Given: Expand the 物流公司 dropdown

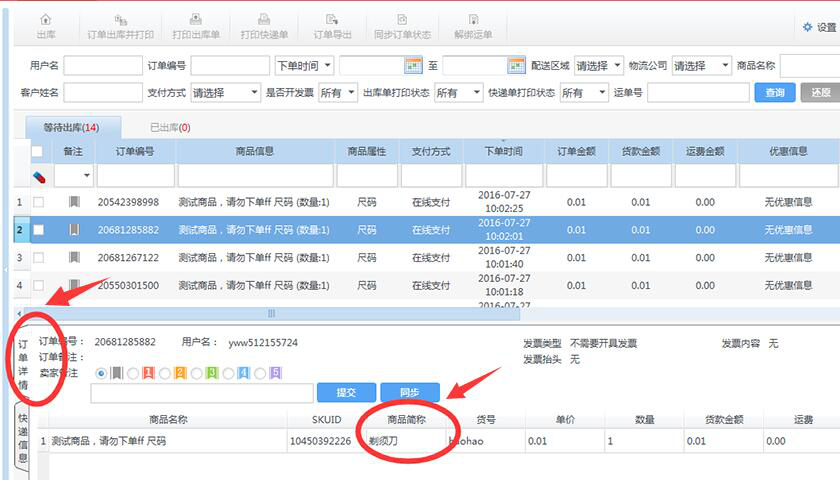Looking at the screenshot, I should 701,66.
